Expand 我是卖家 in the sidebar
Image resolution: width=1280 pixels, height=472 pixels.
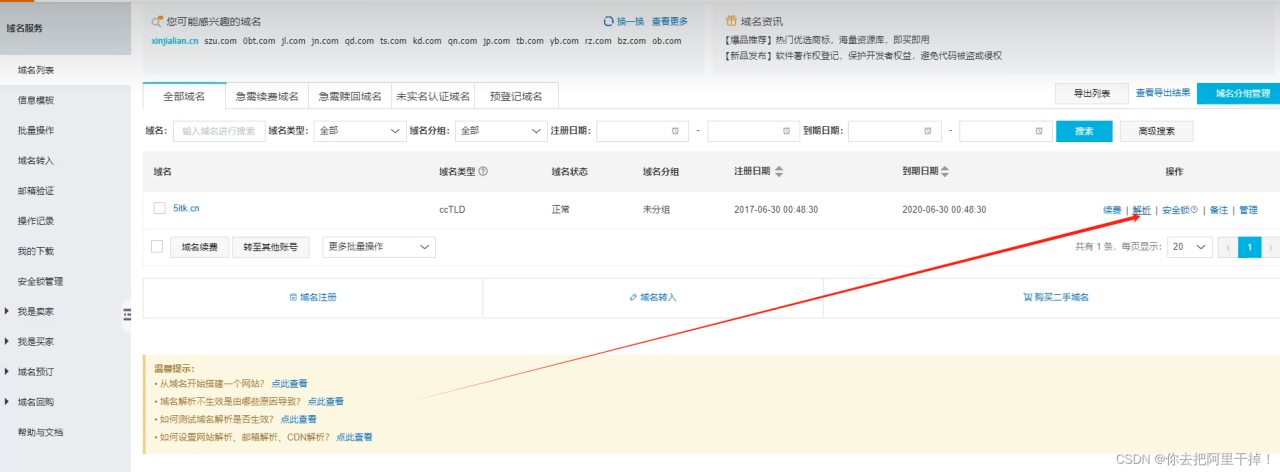click(35, 312)
